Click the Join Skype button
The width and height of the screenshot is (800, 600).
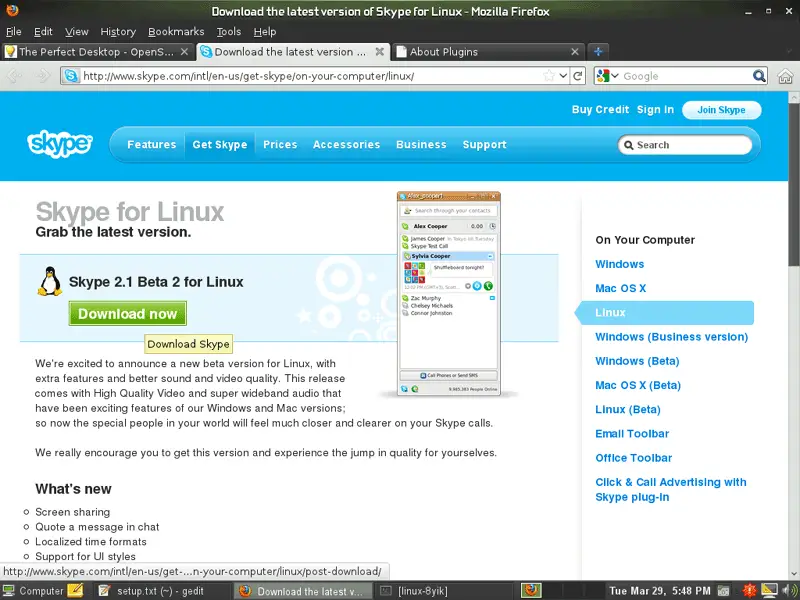coord(721,110)
